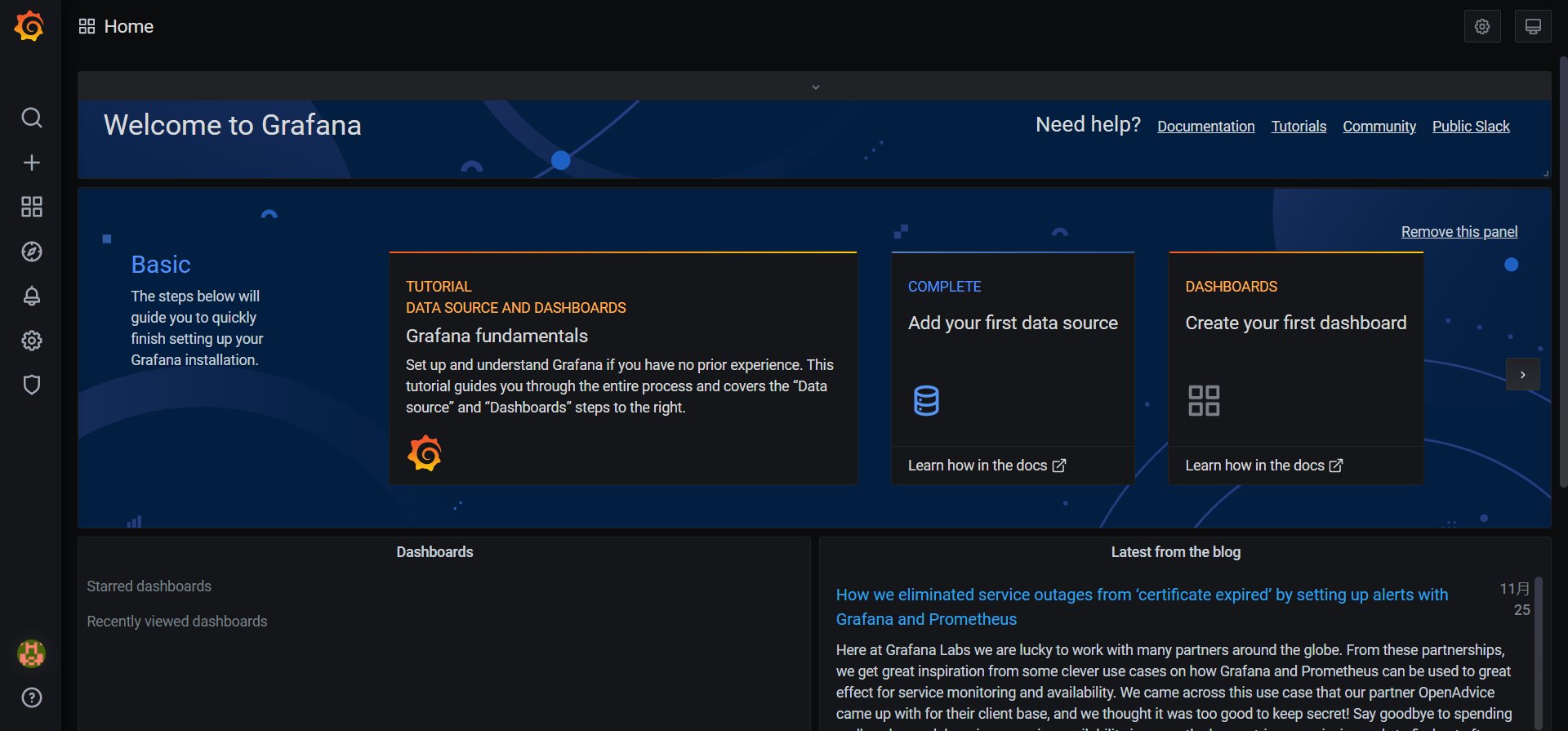Click the Home dashboards grid icon
This screenshot has width=1568, height=731.
pyautogui.click(x=87, y=26)
